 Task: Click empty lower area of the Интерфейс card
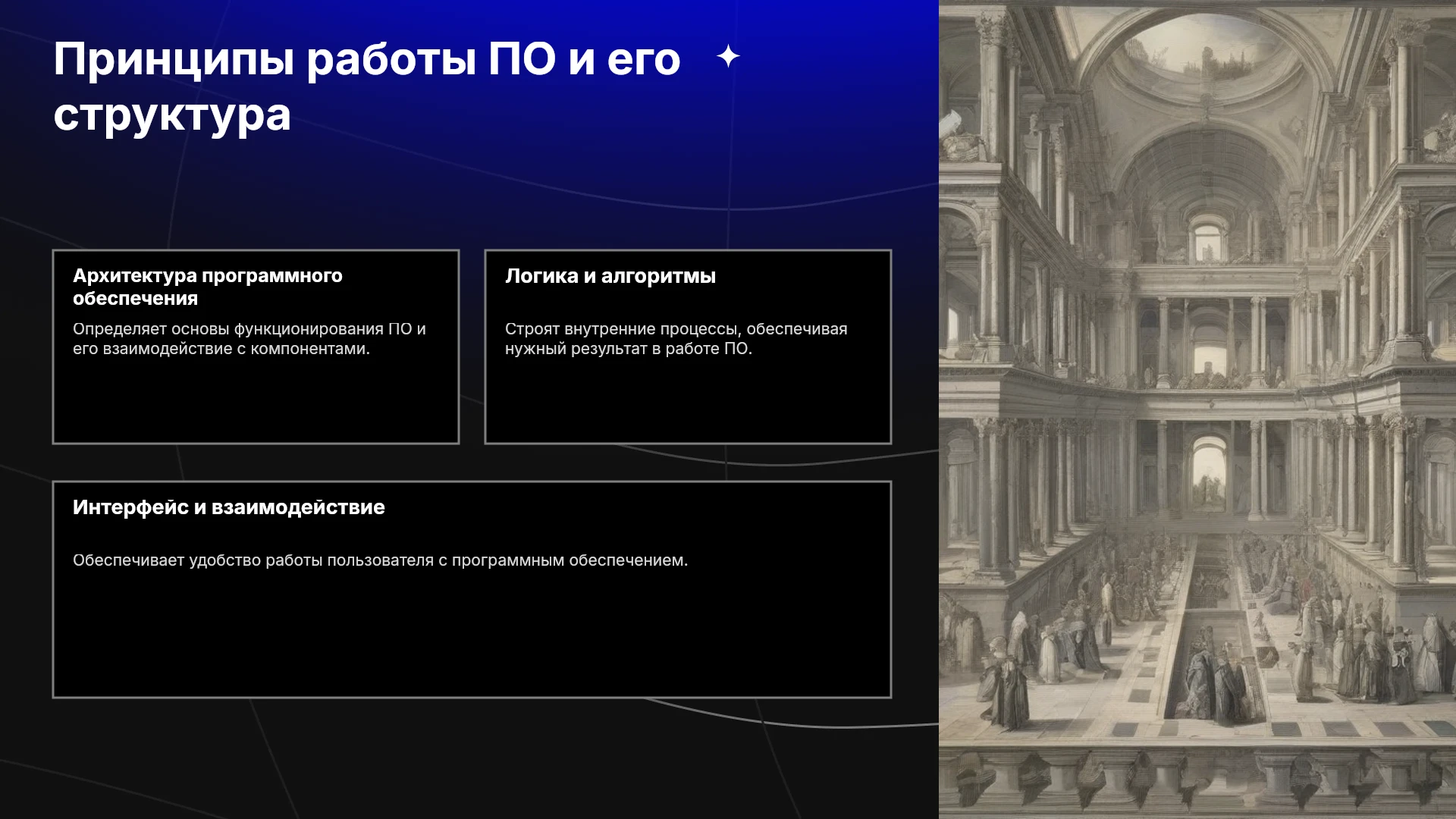(x=472, y=637)
